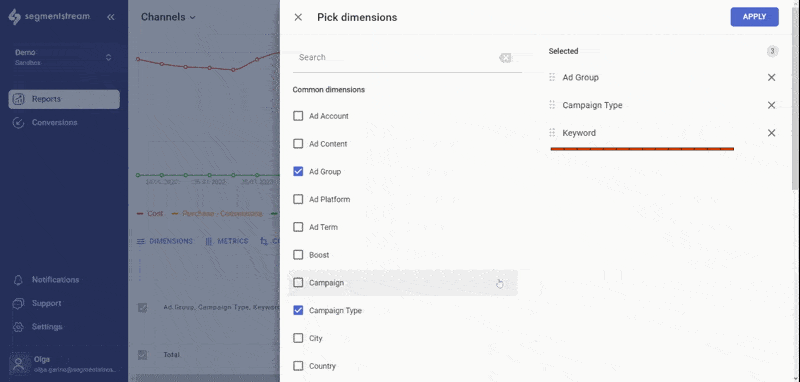Open Settings in the sidebar
This screenshot has height=382, width=800.
(x=47, y=326)
